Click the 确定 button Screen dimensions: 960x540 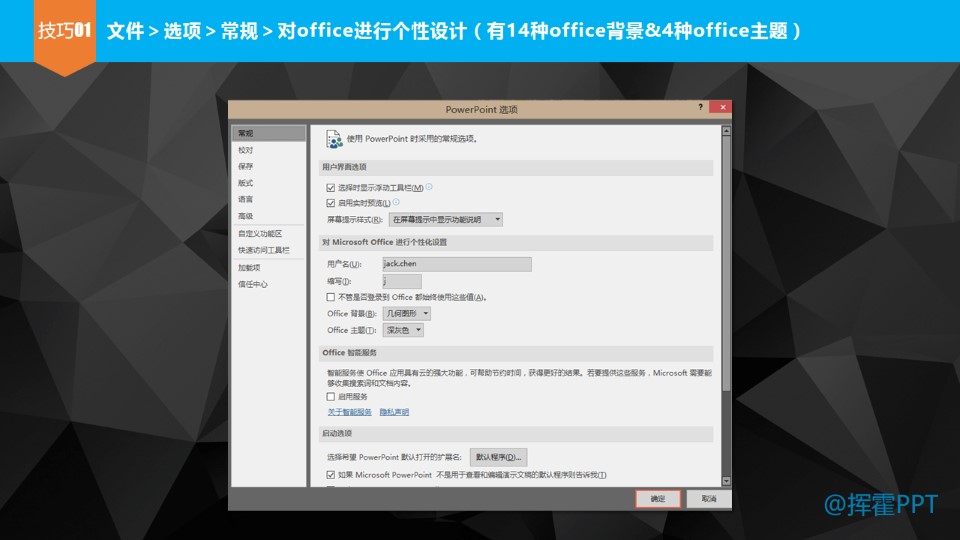pos(657,498)
